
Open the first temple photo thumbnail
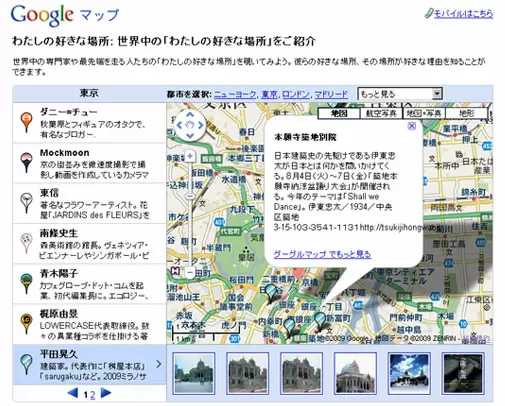tap(194, 373)
